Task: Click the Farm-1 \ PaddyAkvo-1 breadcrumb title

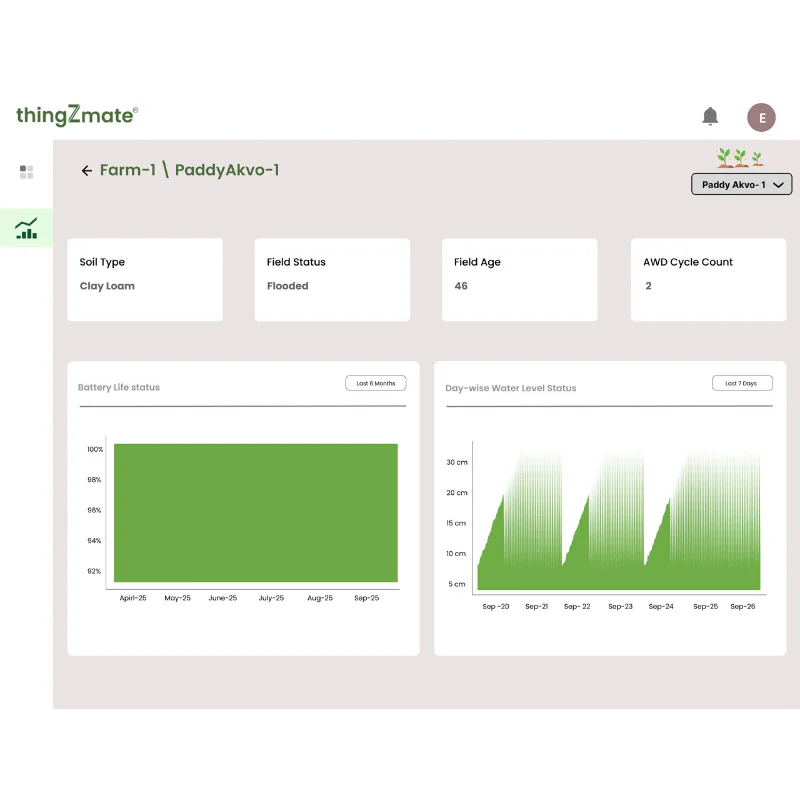Action: pos(189,170)
